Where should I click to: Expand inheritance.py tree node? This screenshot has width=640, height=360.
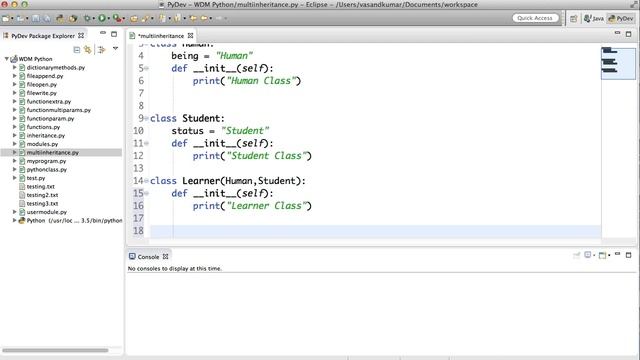[15, 135]
